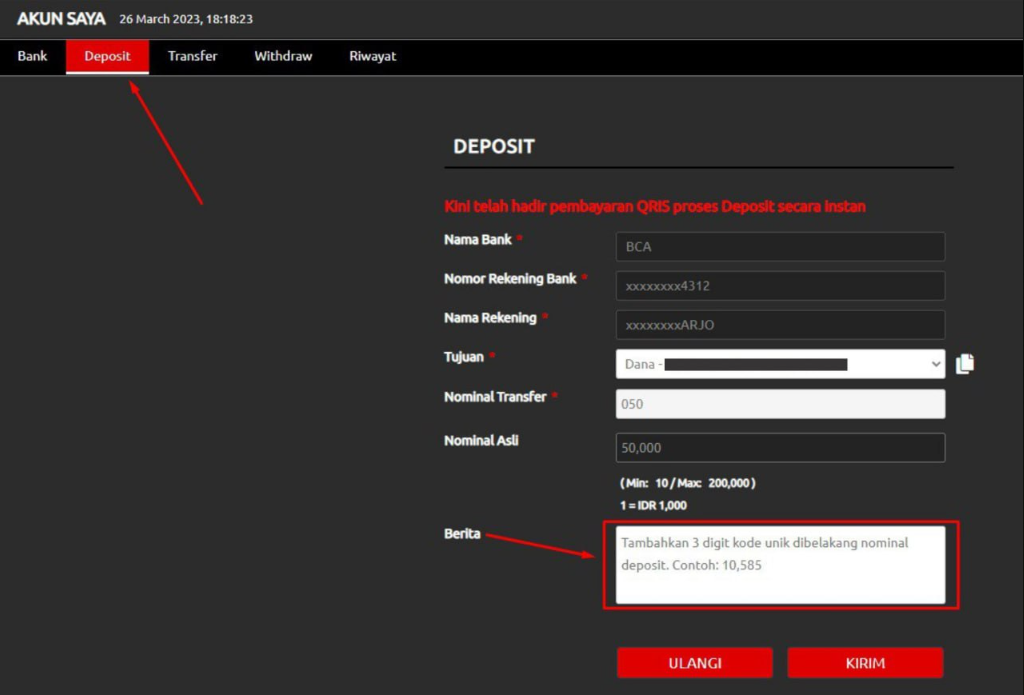Click the Min/Max limit info text
Screen dimensions: 1024x695
(687, 483)
